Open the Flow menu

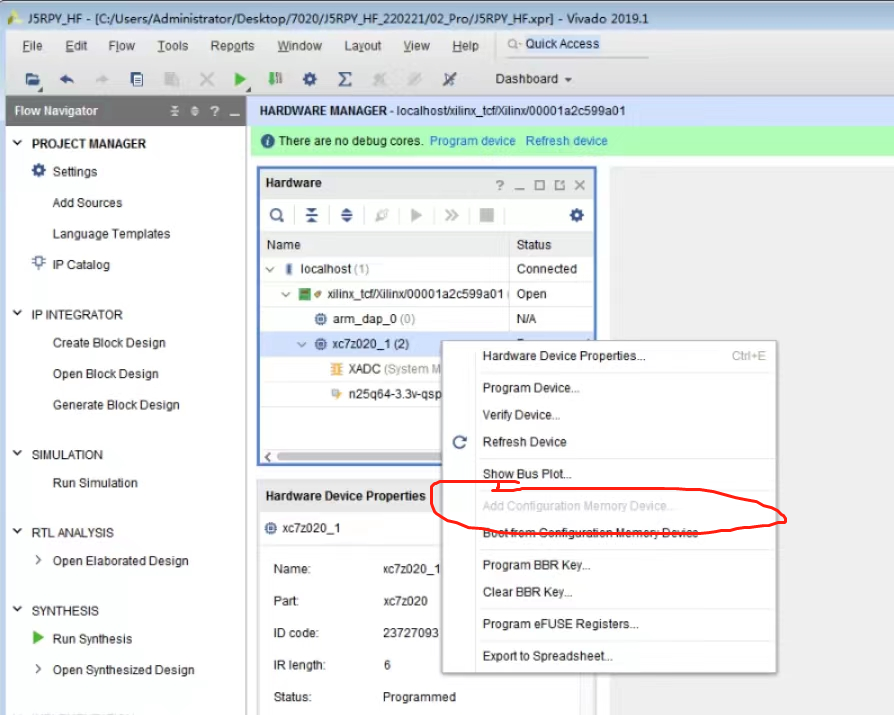click(x=121, y=46)
